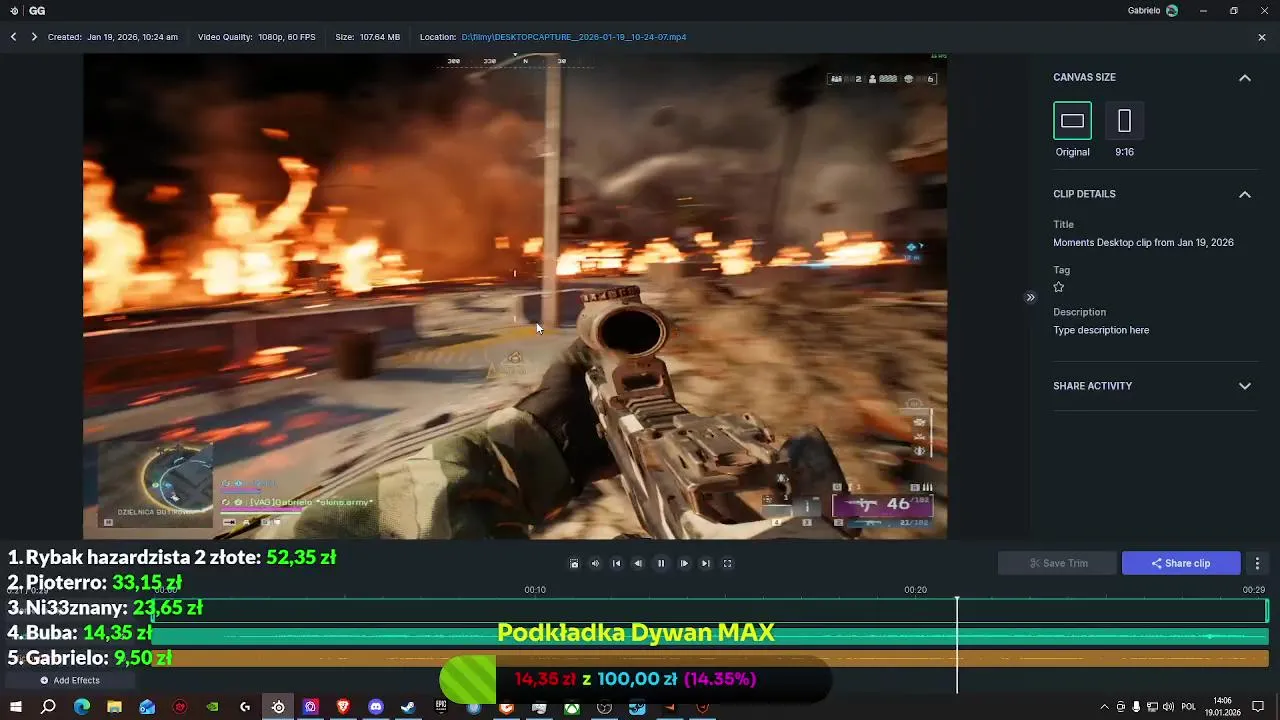This screenshot has width=1280, height=720.
Task: Jump to clip end
Action: click(x=706, y=563)
